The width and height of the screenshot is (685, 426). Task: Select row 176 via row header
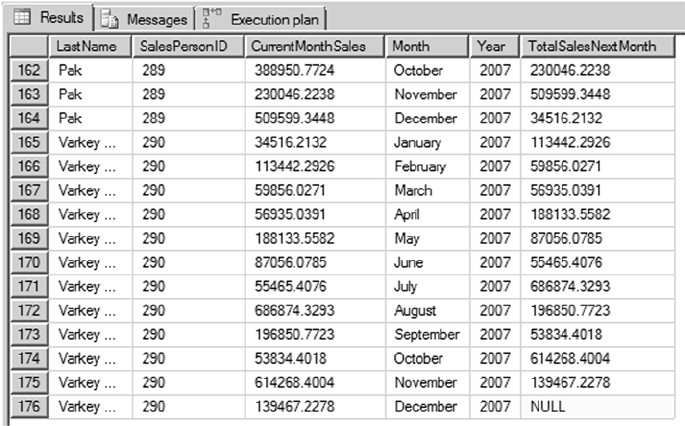28,407
